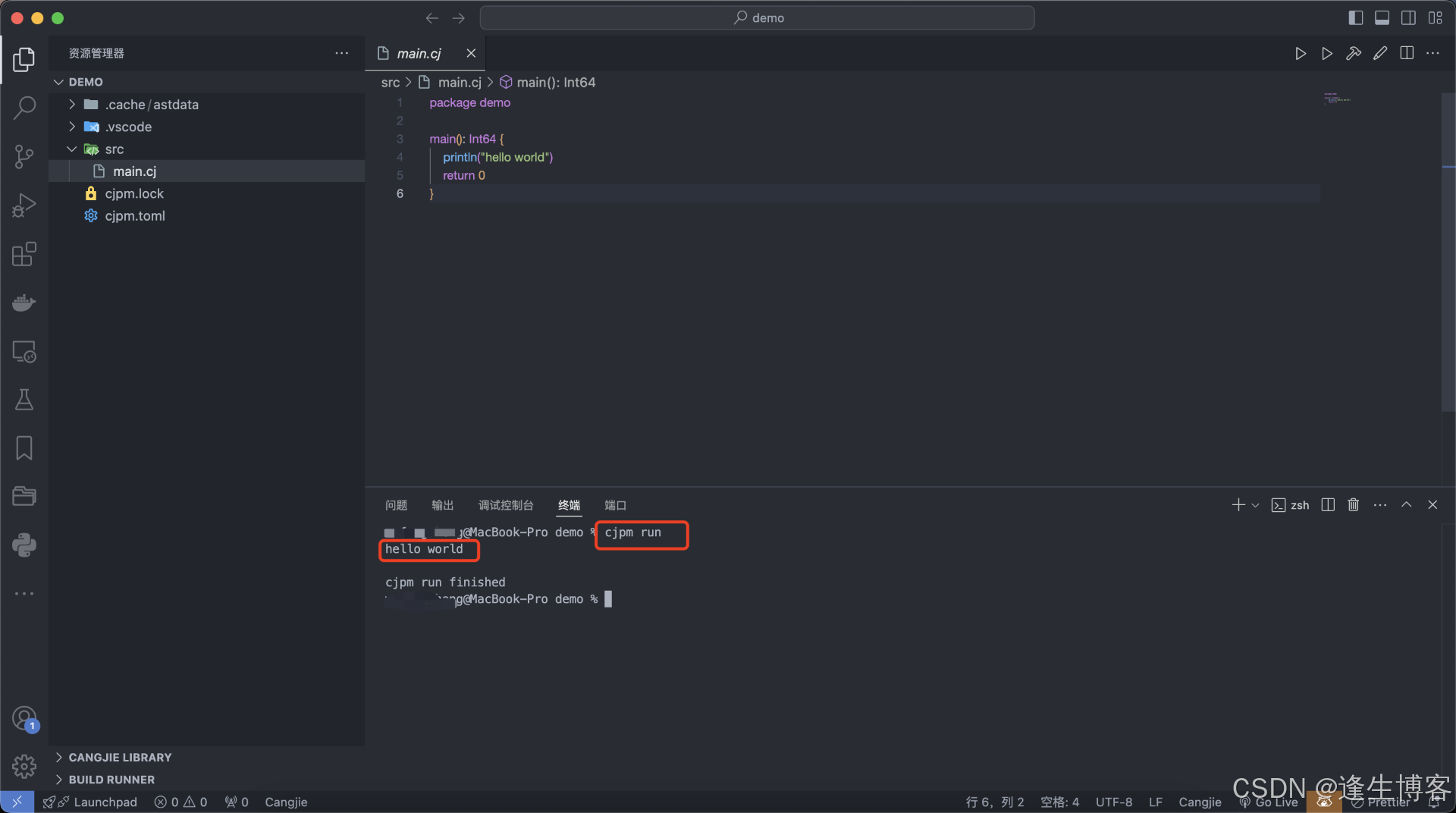Switch to the 问题 problems tab

click(396, 505)
